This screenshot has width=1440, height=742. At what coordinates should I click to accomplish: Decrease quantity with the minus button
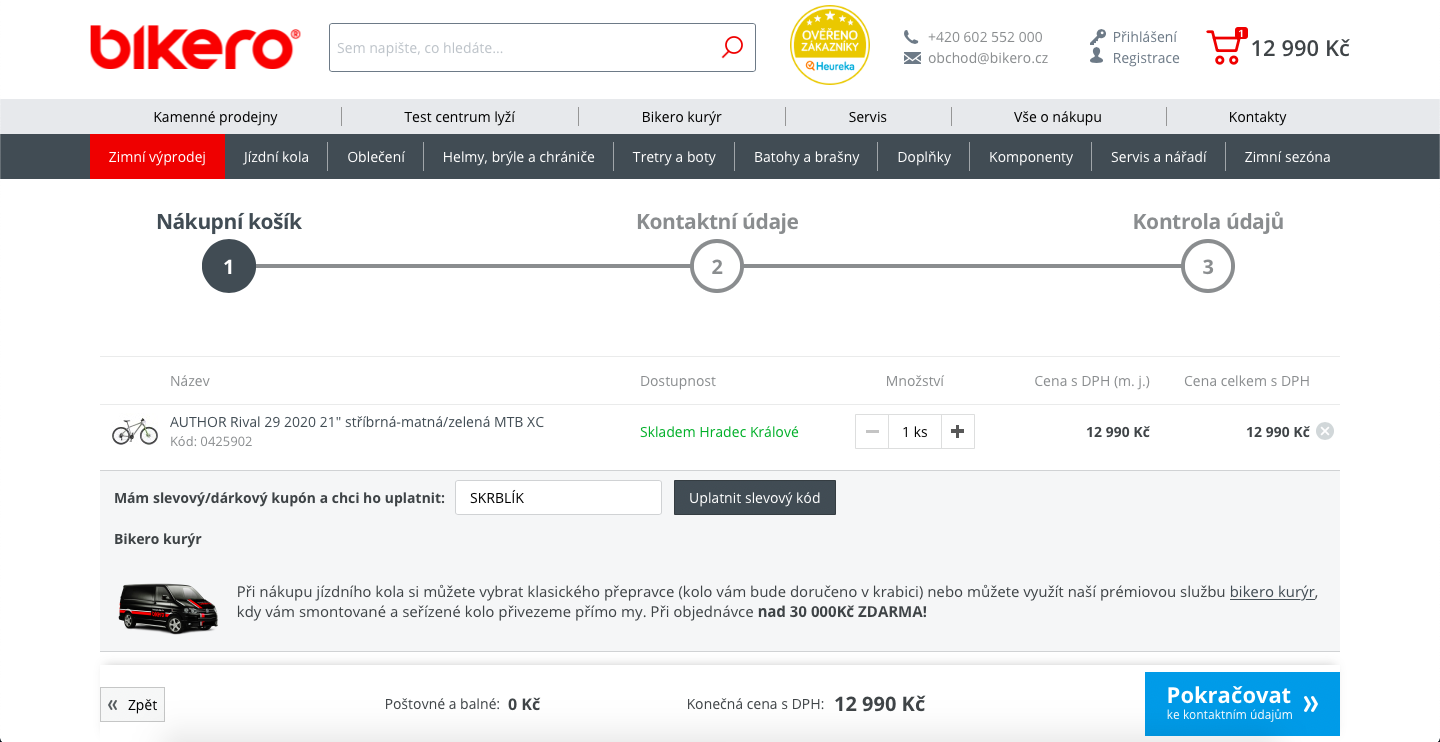[872, 432]
